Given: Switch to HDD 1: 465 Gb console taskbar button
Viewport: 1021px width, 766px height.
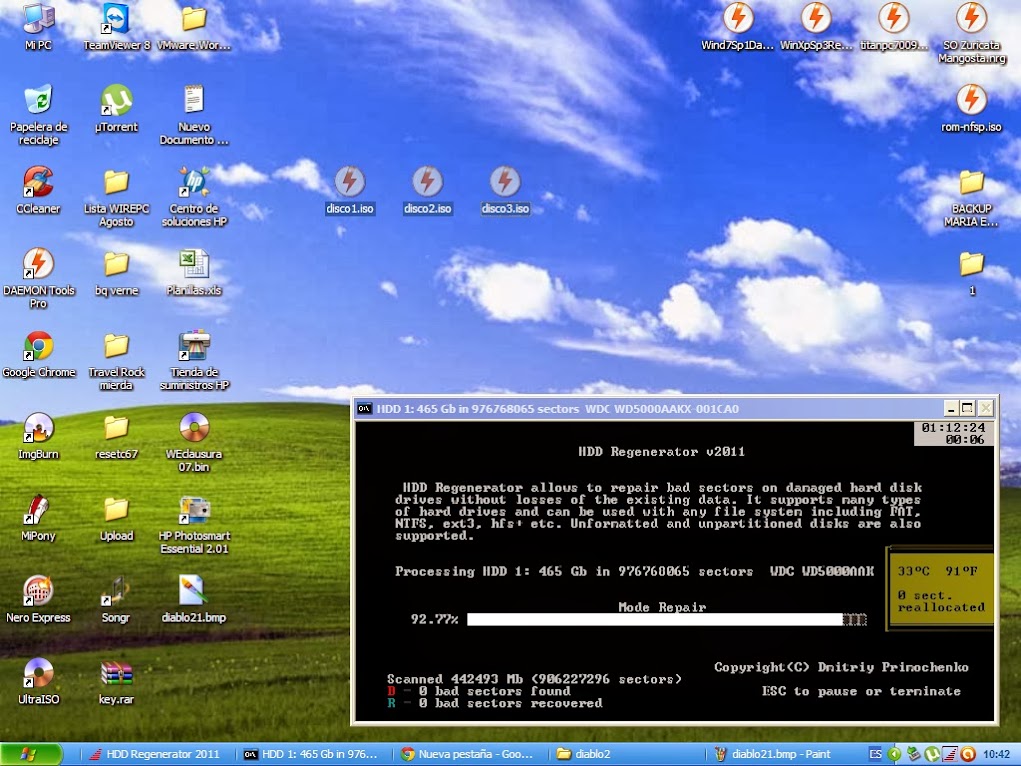Looking at the screenshot, I should coord(311,754).
